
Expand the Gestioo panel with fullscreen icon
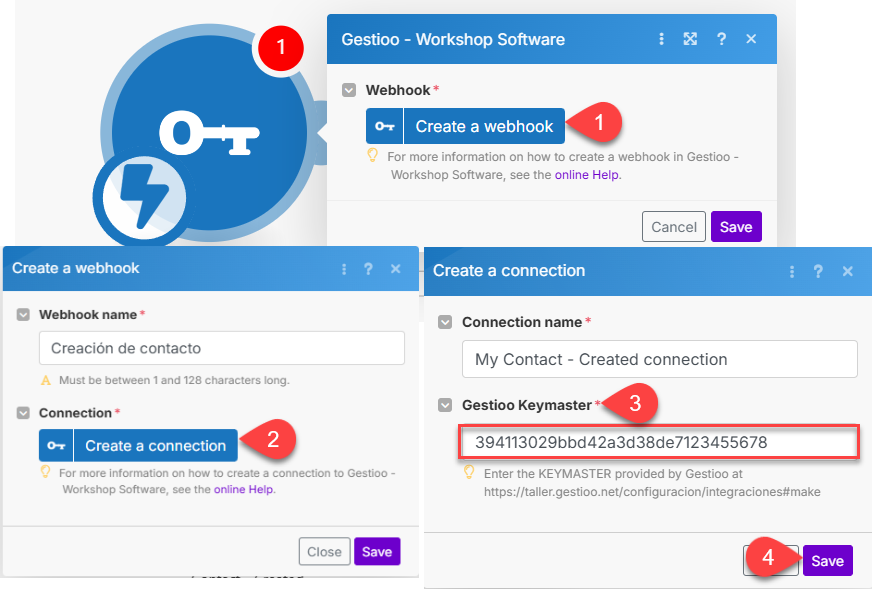point(690,40)
